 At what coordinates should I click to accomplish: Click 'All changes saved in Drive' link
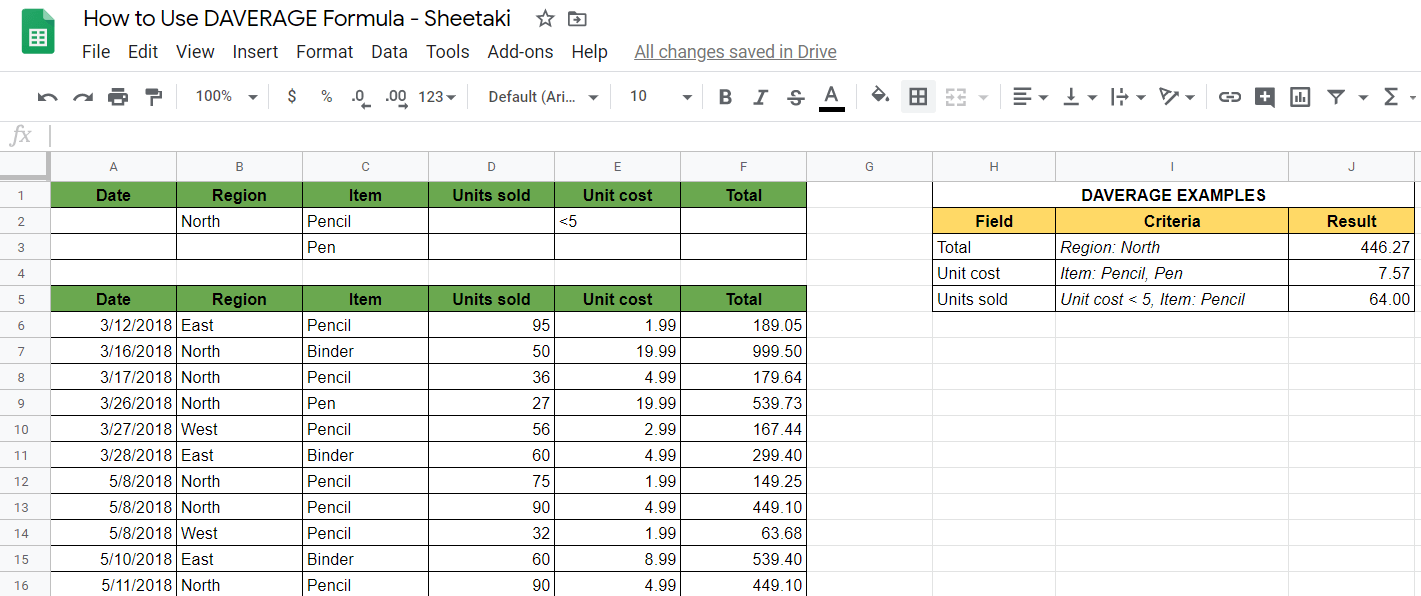(x=735, y=52)
